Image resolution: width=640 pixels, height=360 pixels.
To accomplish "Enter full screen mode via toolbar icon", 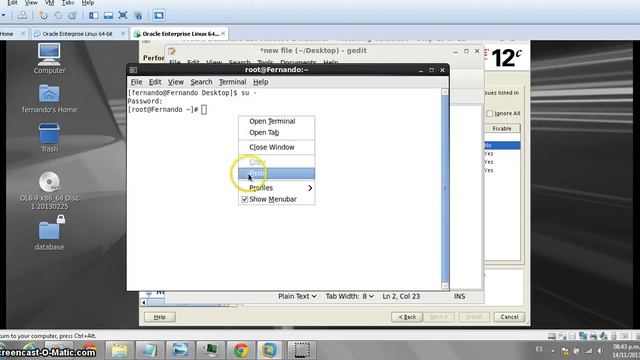I will point(122,16).
